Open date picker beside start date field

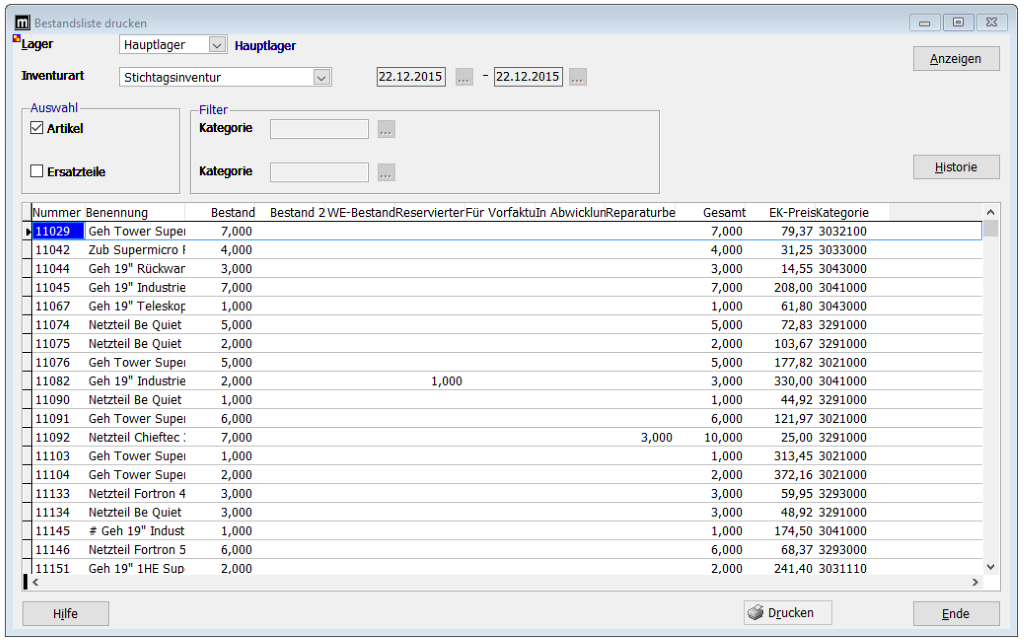point(464,78)
